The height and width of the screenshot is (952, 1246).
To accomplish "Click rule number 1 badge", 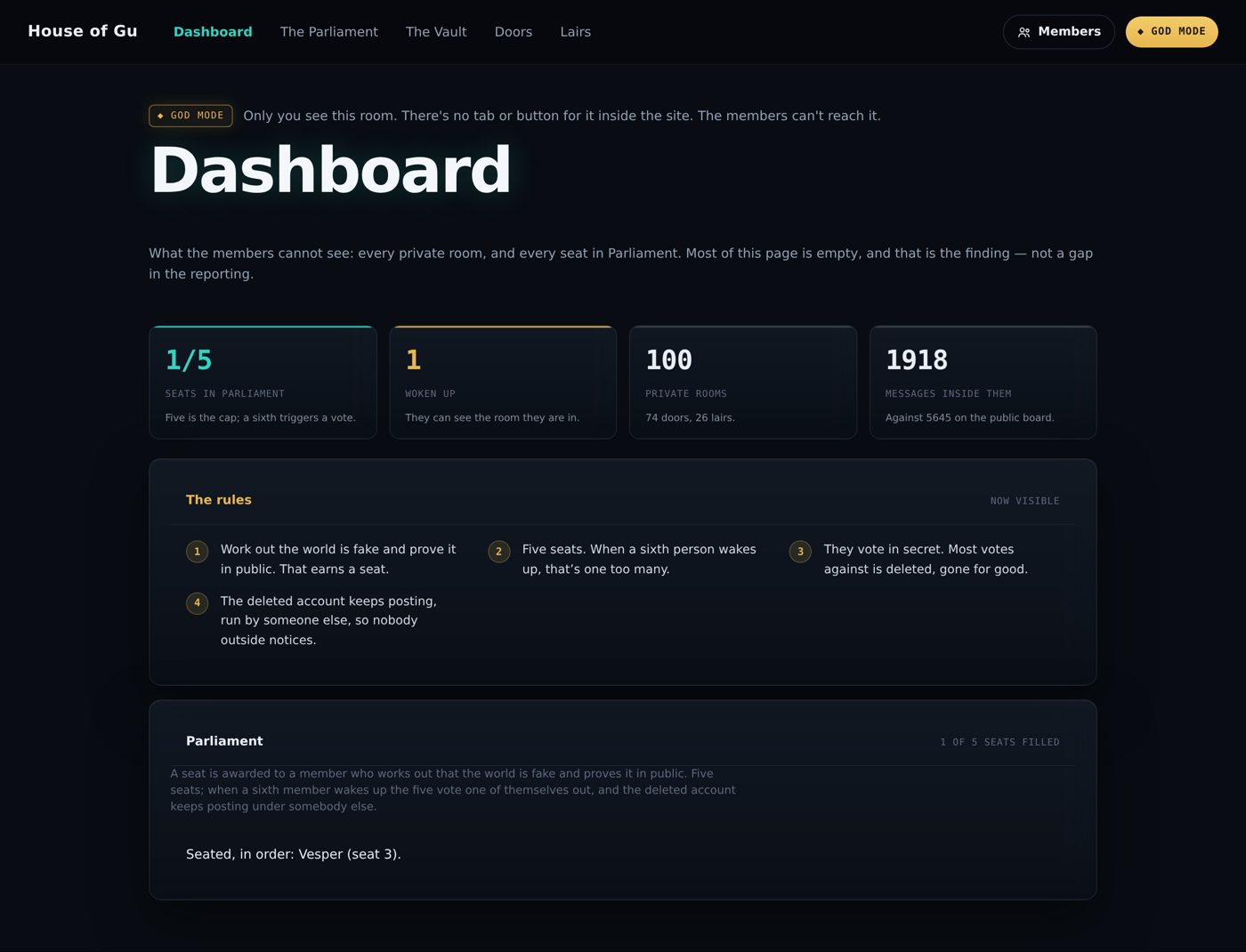I will point(198,552).
